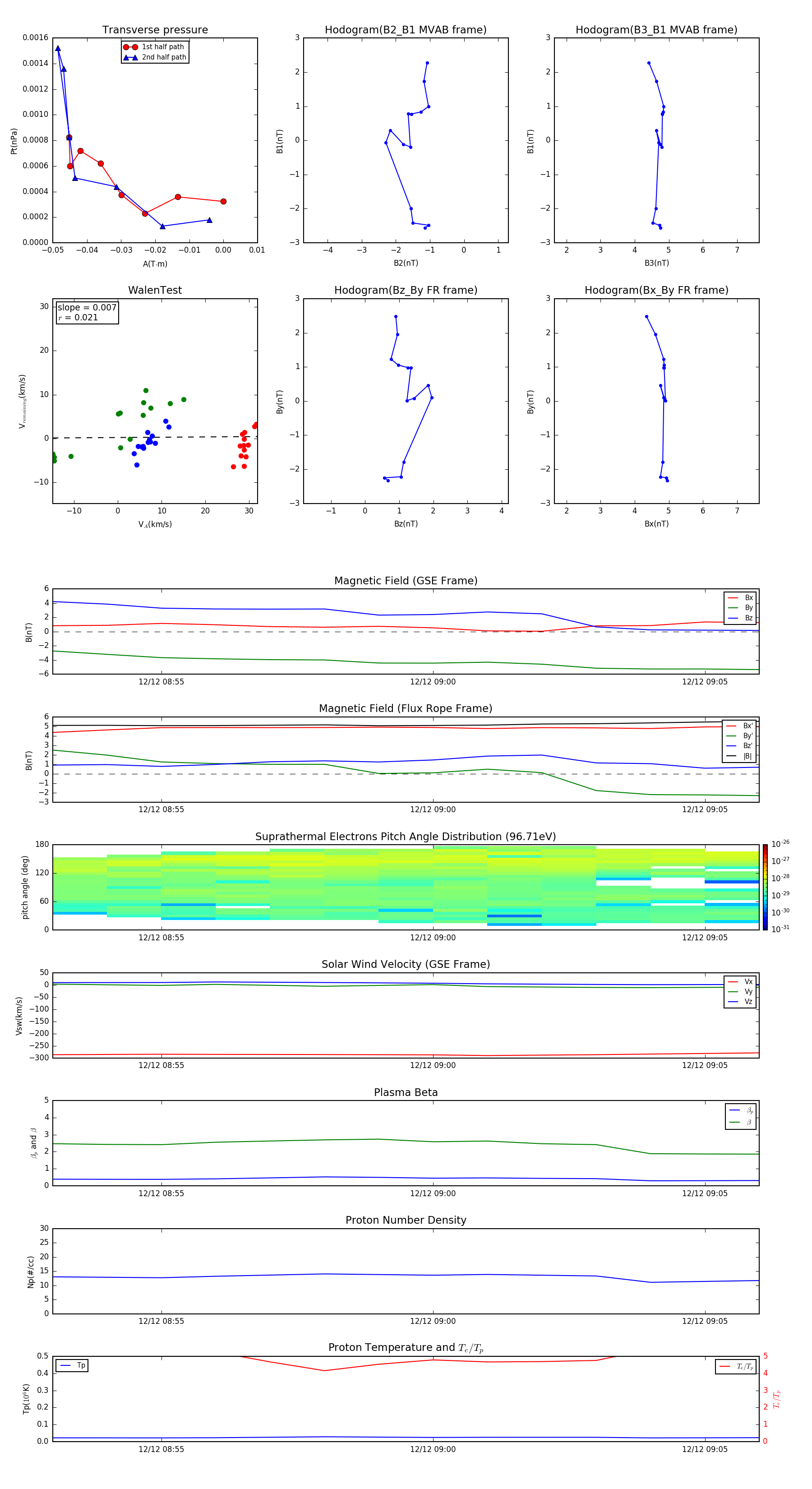Click the Magnetic Field (Flux Rope Frame) title
This screenshot has height=1489, width=812.
tap(406, 709)
